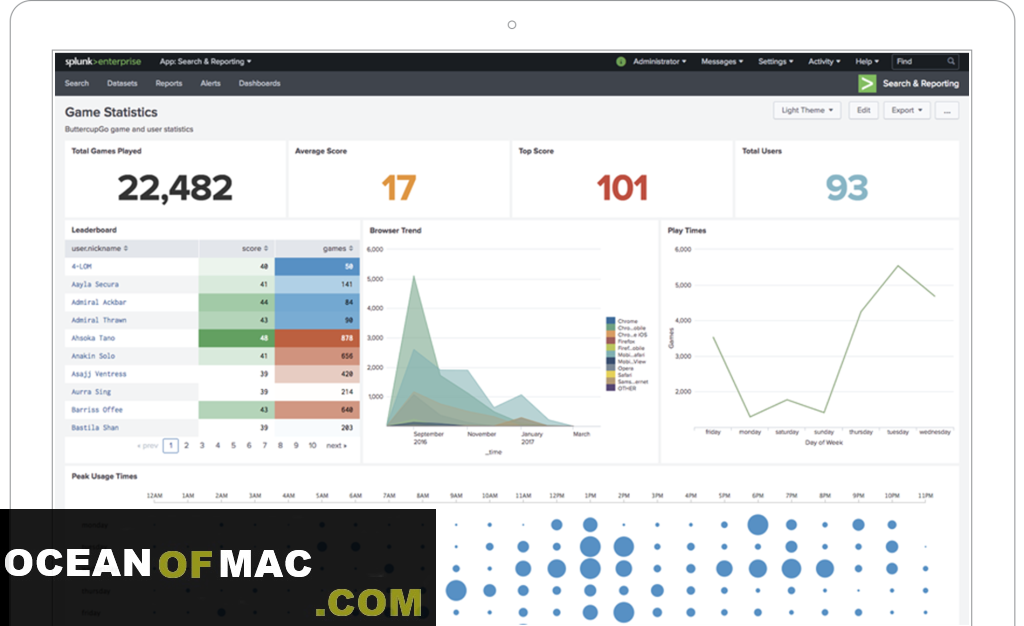Open the Anakin Solo leaderboard entry
Viewport: 1024px width, 626px height.
pos(93,356)
